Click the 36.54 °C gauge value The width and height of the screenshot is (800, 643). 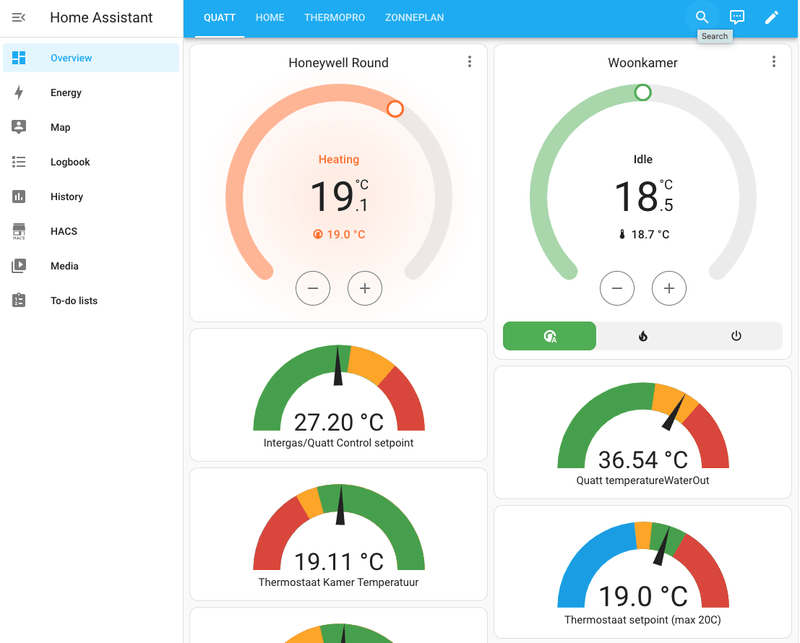643,459
